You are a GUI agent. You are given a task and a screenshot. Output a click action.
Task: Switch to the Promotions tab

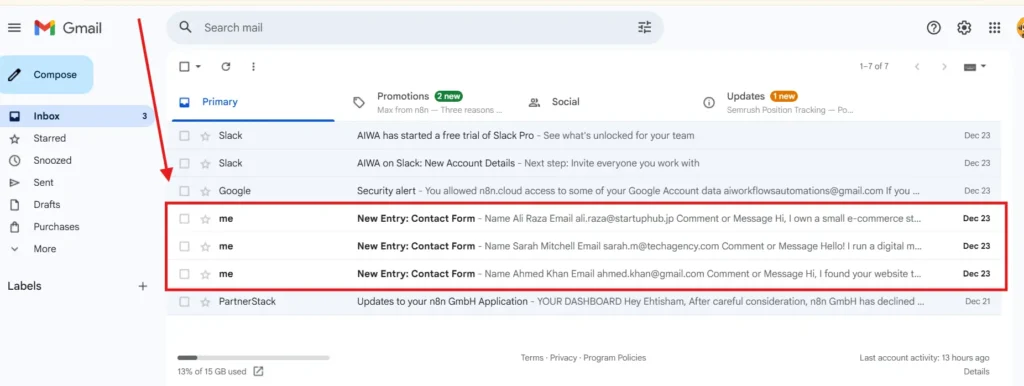pos(428,102)
